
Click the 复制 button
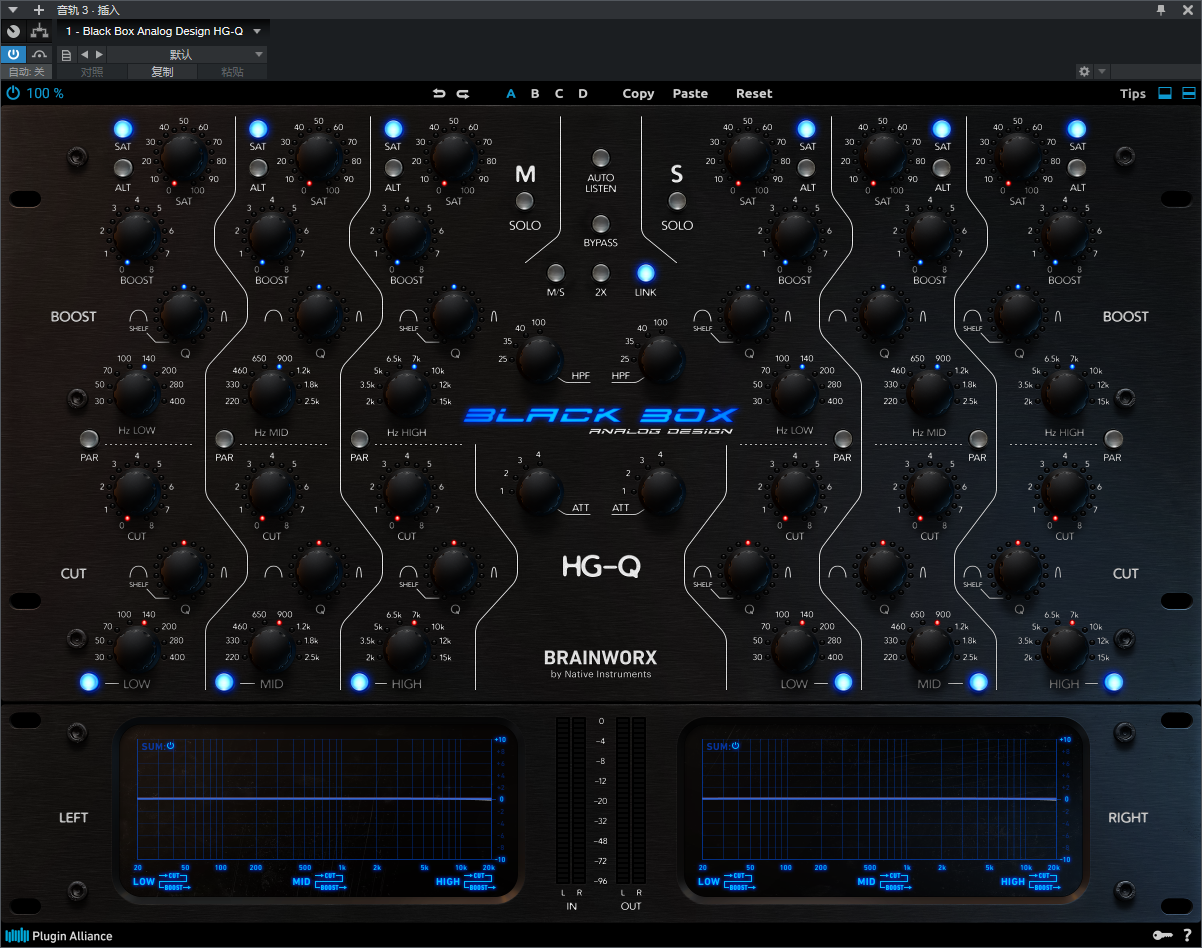[x=162, y=72]
